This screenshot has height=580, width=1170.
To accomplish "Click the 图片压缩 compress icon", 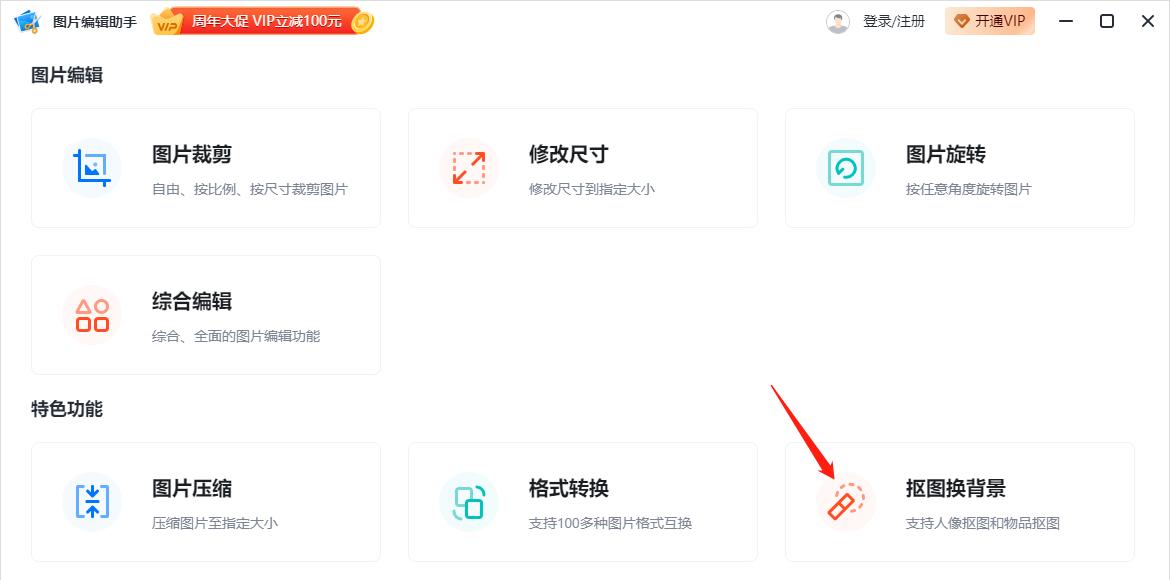I will click(92, 502).
